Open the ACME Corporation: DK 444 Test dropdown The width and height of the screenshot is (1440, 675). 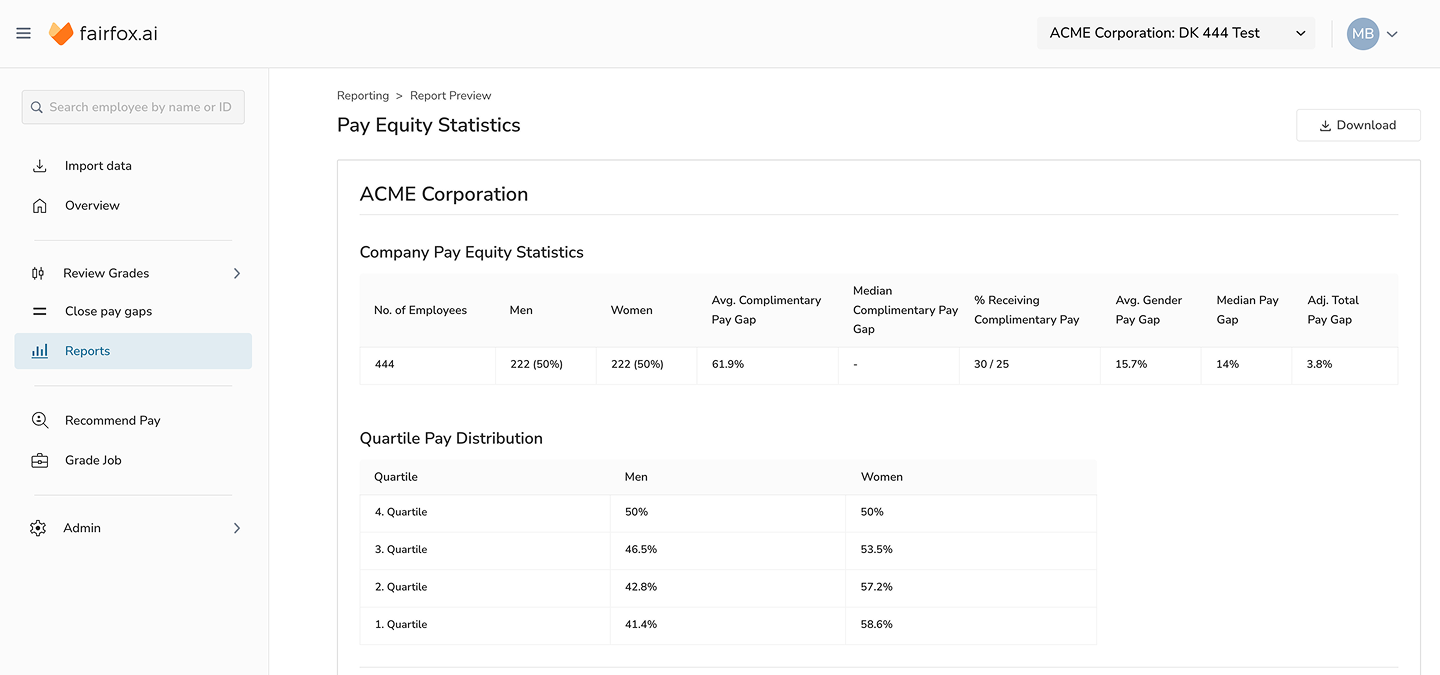tap(1176, 33)
